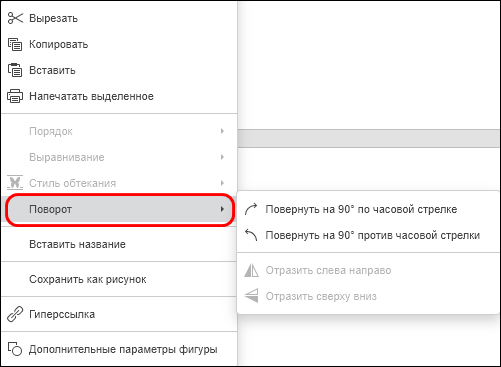The width and height of the screenshot is (501, 367).
Task: Expand the arrow next to Стиль обтекания
Action: [x=222, y=183]
